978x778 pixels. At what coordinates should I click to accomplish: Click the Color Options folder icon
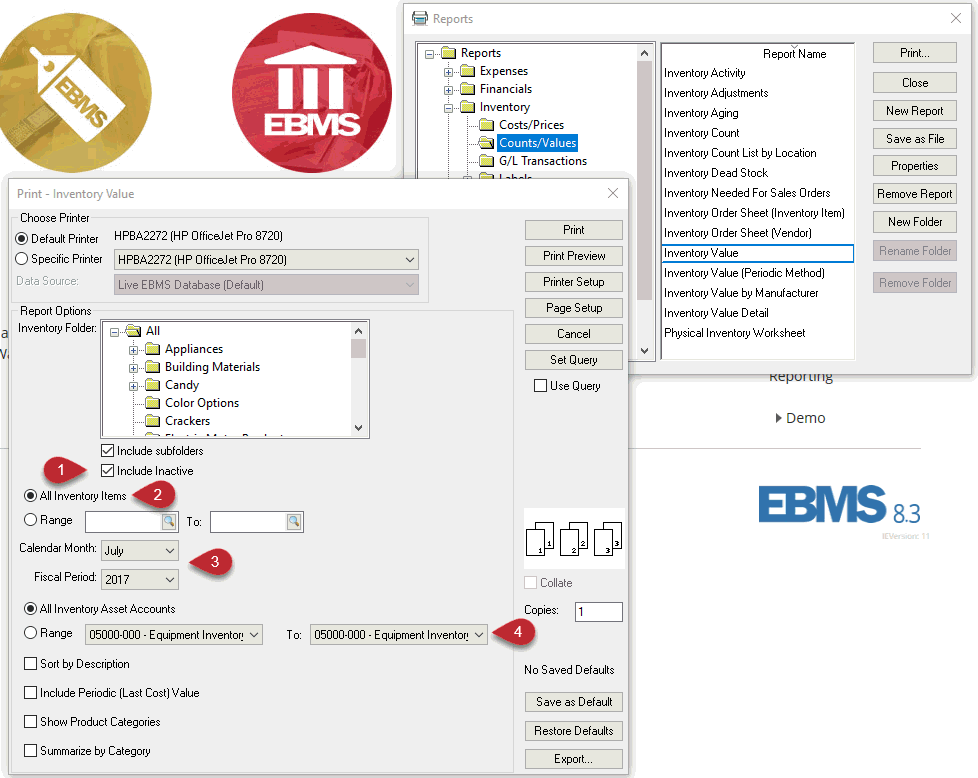(153, 403)
